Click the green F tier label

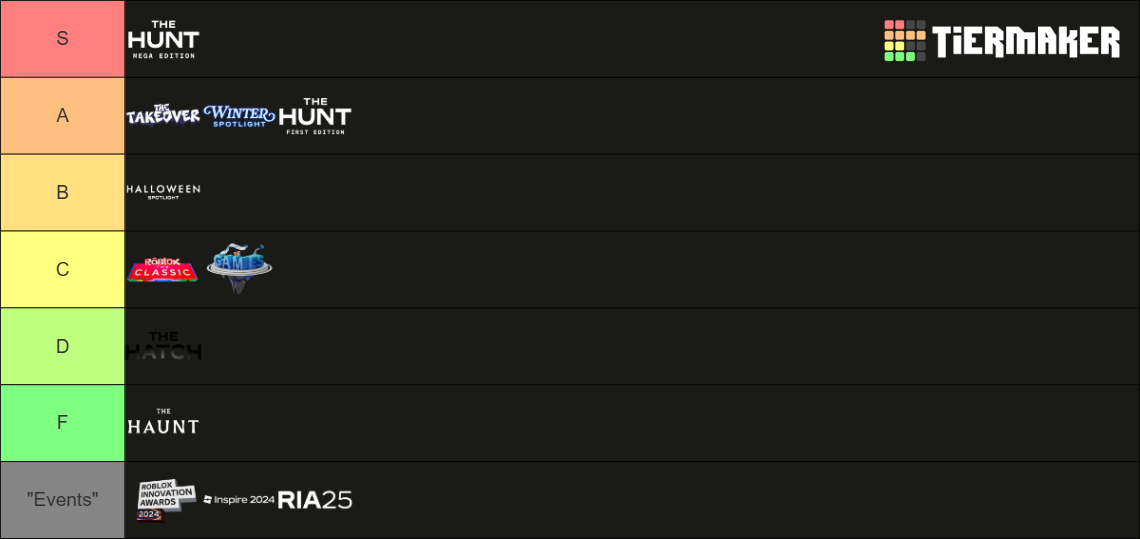pos(63,423)
